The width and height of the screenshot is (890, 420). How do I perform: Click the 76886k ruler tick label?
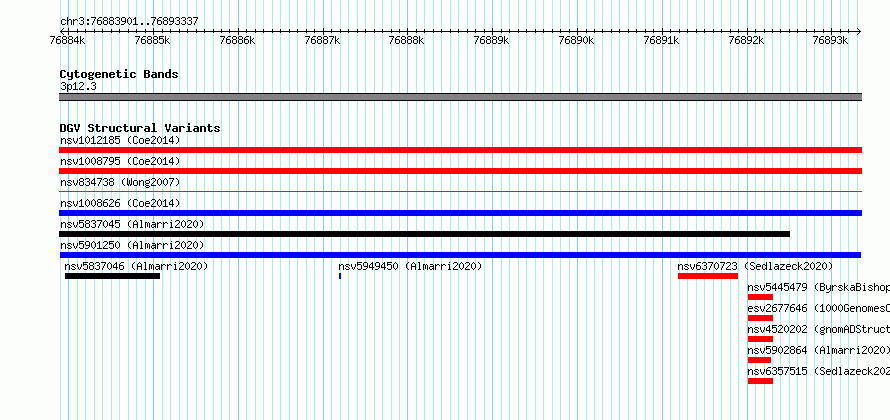coord(237,40)
